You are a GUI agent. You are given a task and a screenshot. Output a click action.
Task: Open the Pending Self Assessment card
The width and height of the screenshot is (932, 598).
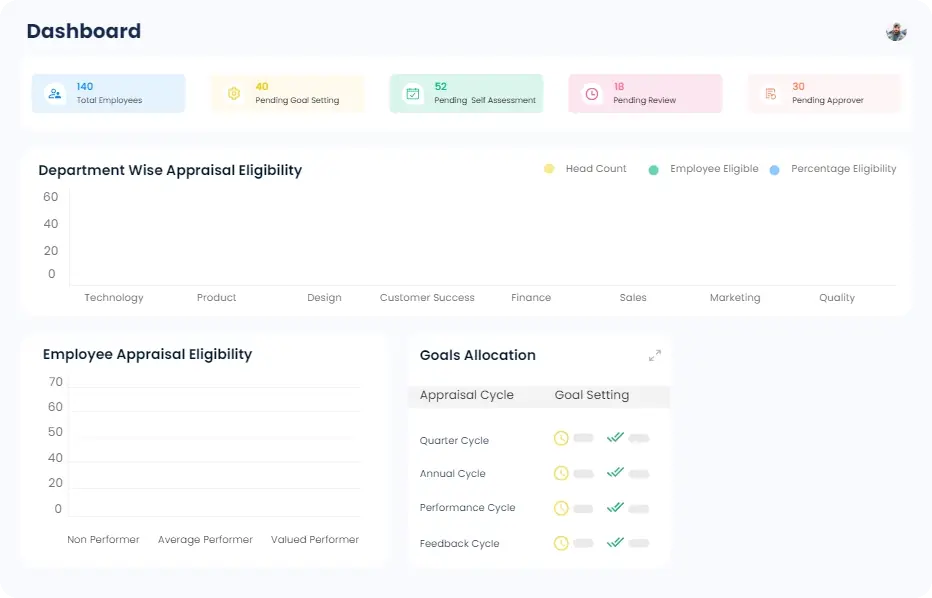pyautogui.click(x=467, y=93)
